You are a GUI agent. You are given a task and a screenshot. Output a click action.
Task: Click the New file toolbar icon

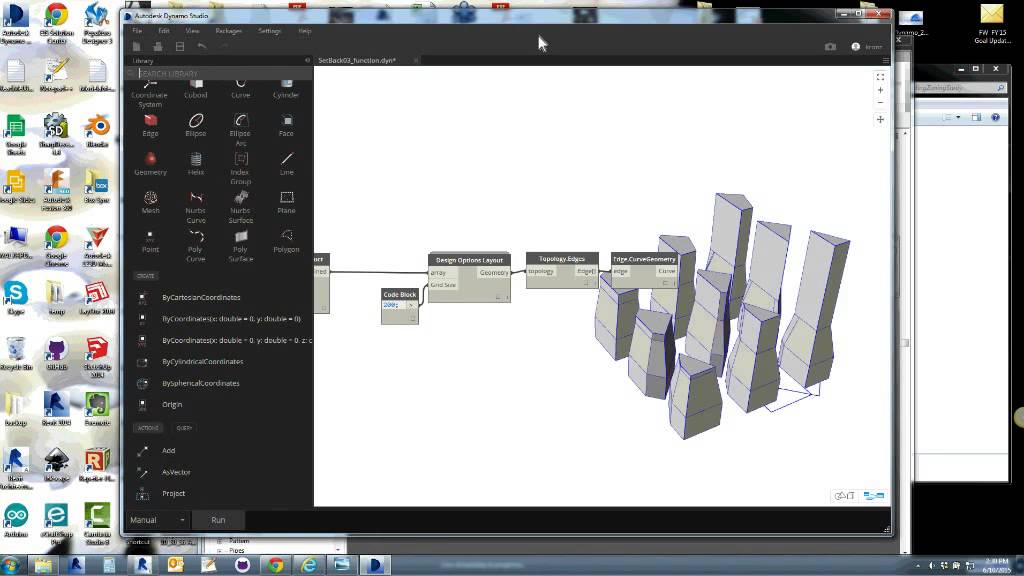tap(136, 46)
